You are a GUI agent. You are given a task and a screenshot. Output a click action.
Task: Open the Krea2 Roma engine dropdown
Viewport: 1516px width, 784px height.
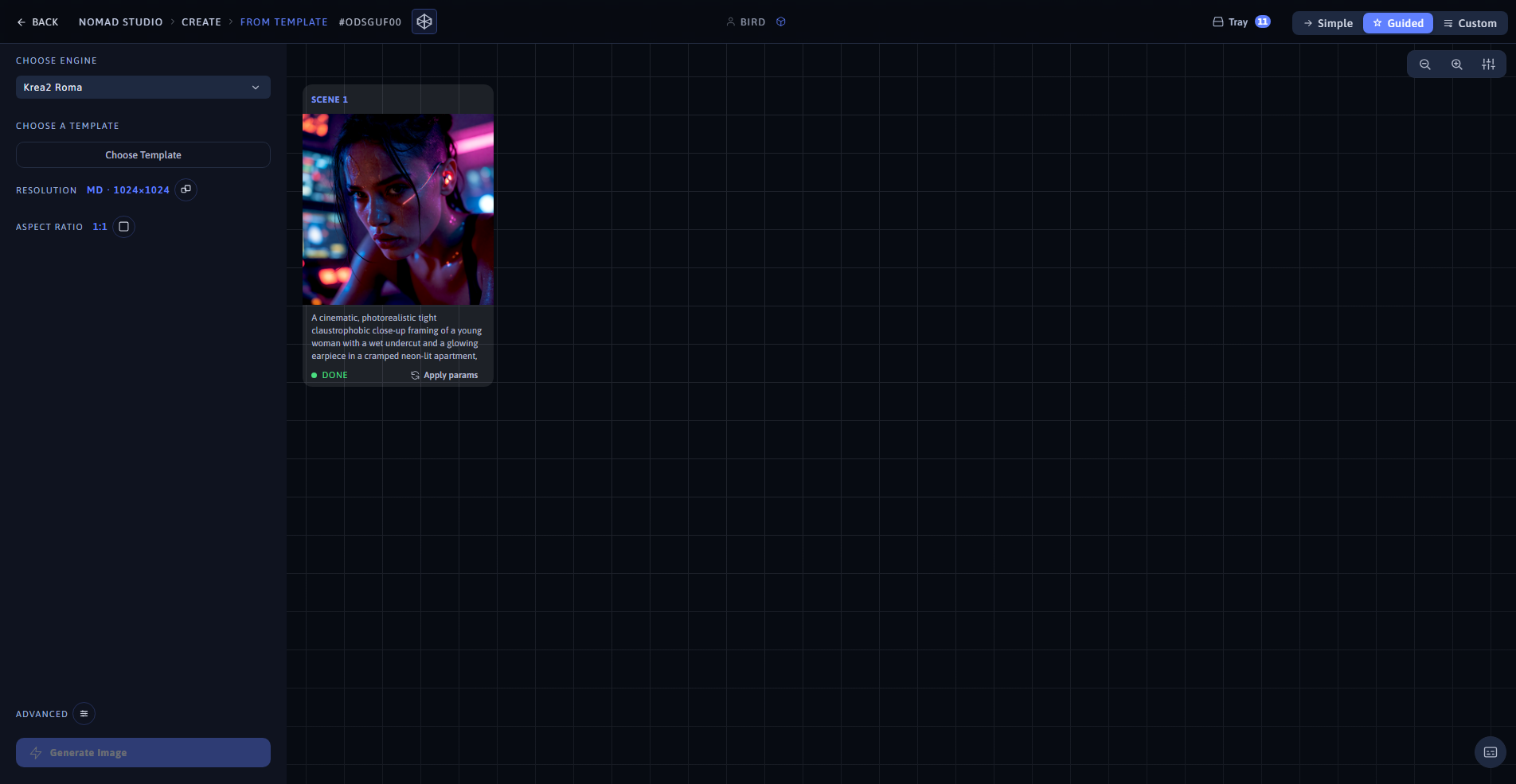tap(143, 88)
